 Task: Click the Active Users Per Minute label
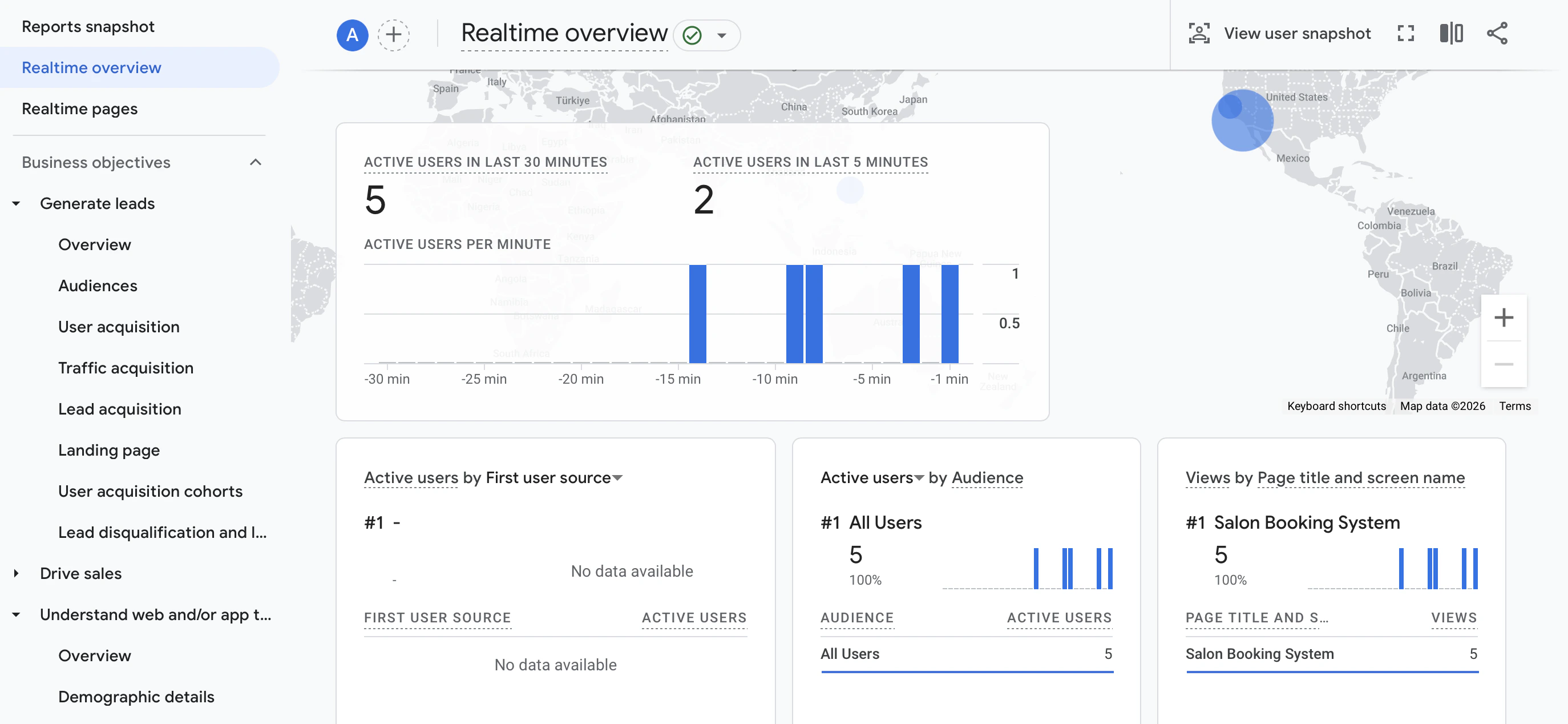[x=457, y=244]
